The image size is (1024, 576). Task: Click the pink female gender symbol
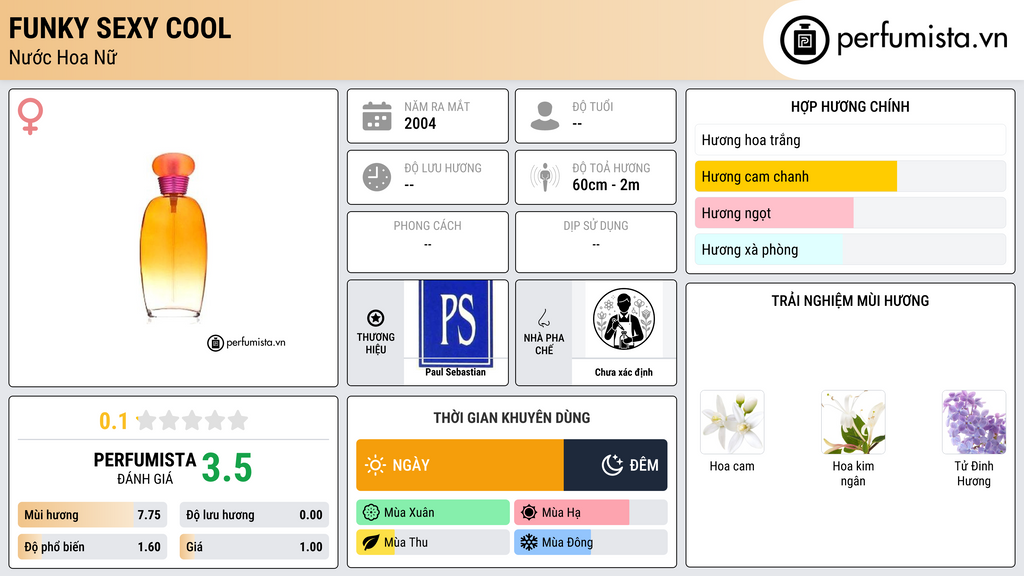pos(30,116)
